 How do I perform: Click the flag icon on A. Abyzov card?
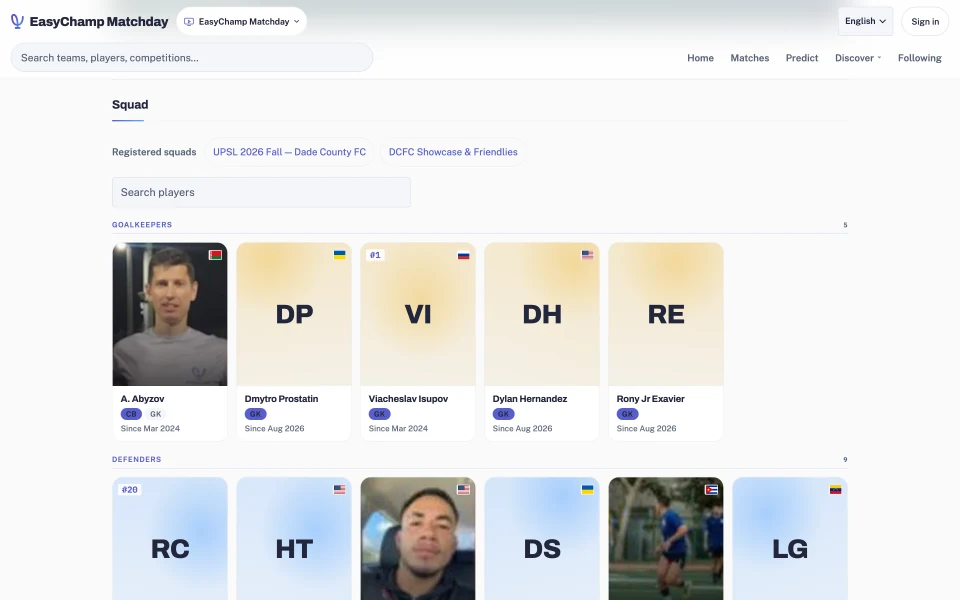[215, 255]
